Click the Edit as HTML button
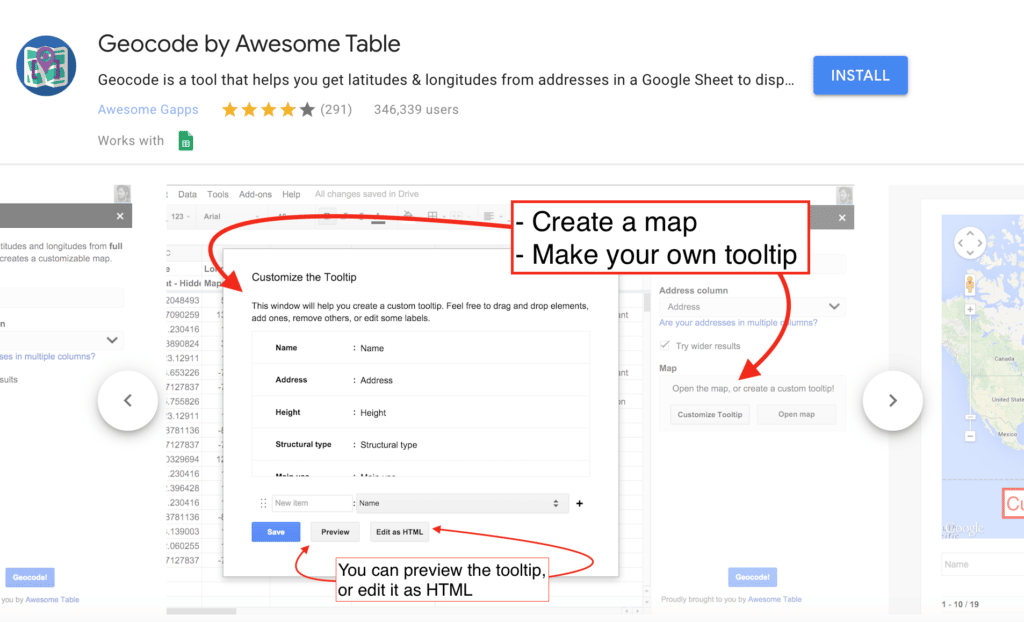Viewport: 1024px width, 622px height. (x=399, y=532)
